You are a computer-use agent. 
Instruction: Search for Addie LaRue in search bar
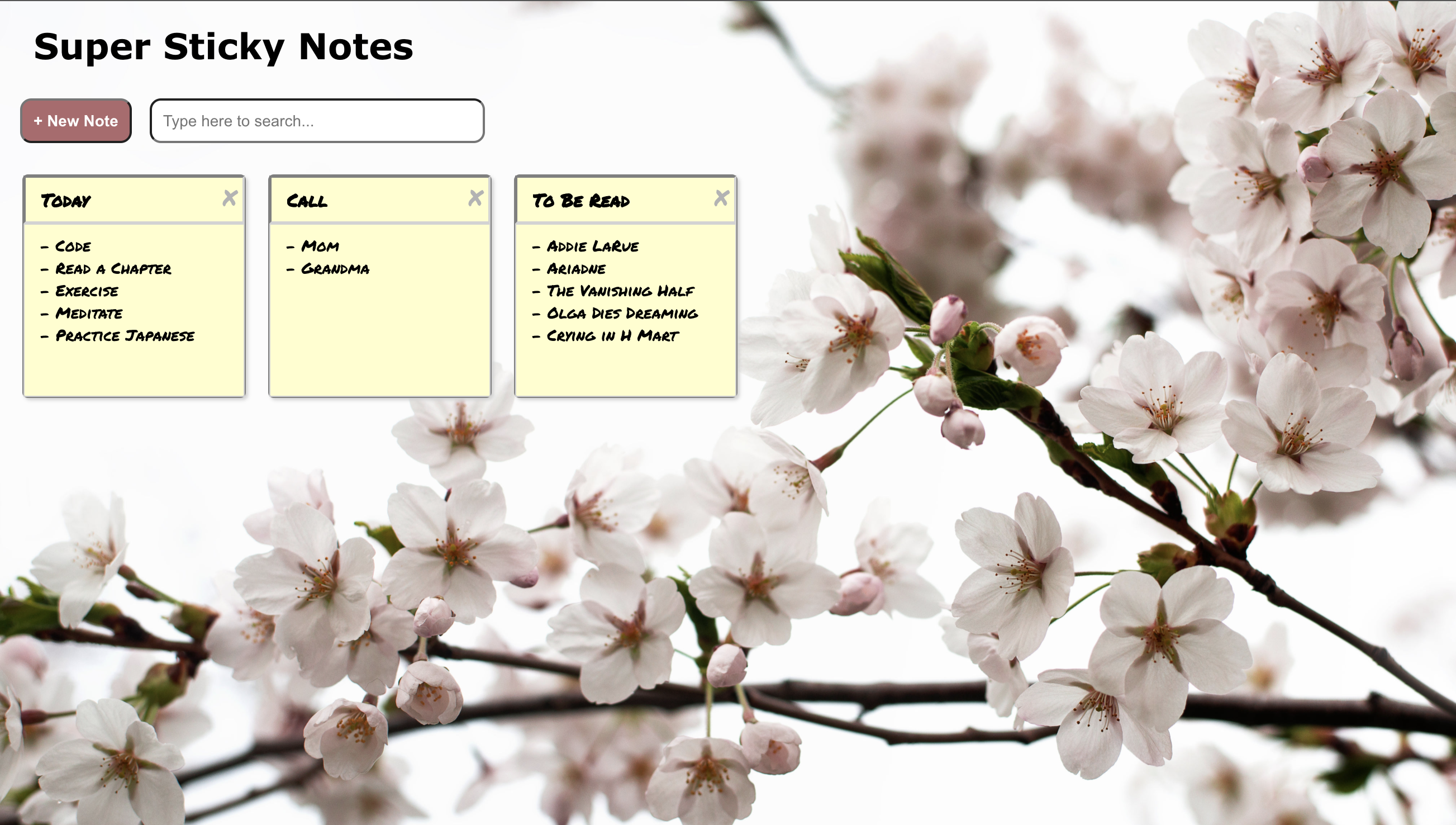[x=317, y=120]
